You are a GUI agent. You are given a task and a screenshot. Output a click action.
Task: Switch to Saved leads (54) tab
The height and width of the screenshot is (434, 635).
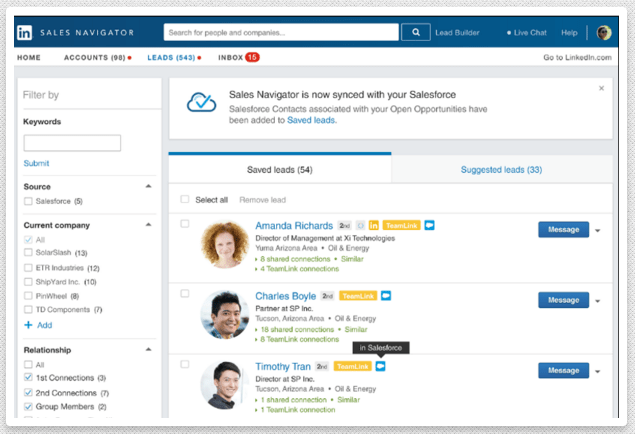(x=280, y=170)
